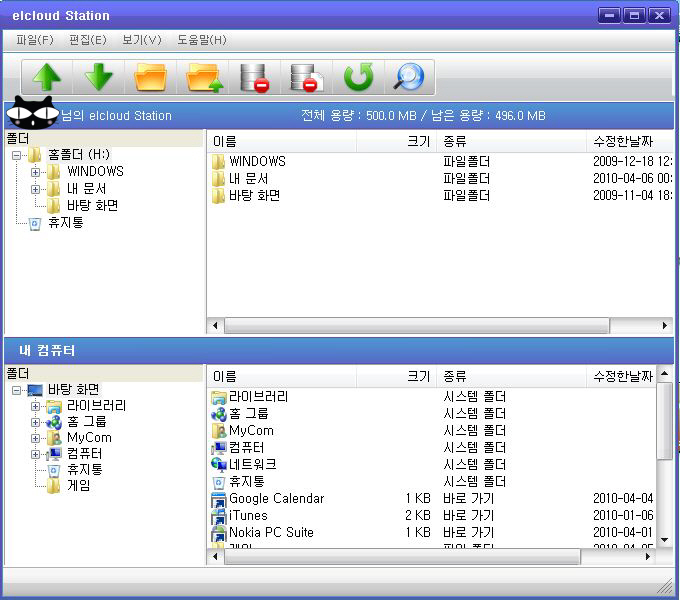Click the plain folder toolbar icon
The image size is (680, 600).
[151, 77]
